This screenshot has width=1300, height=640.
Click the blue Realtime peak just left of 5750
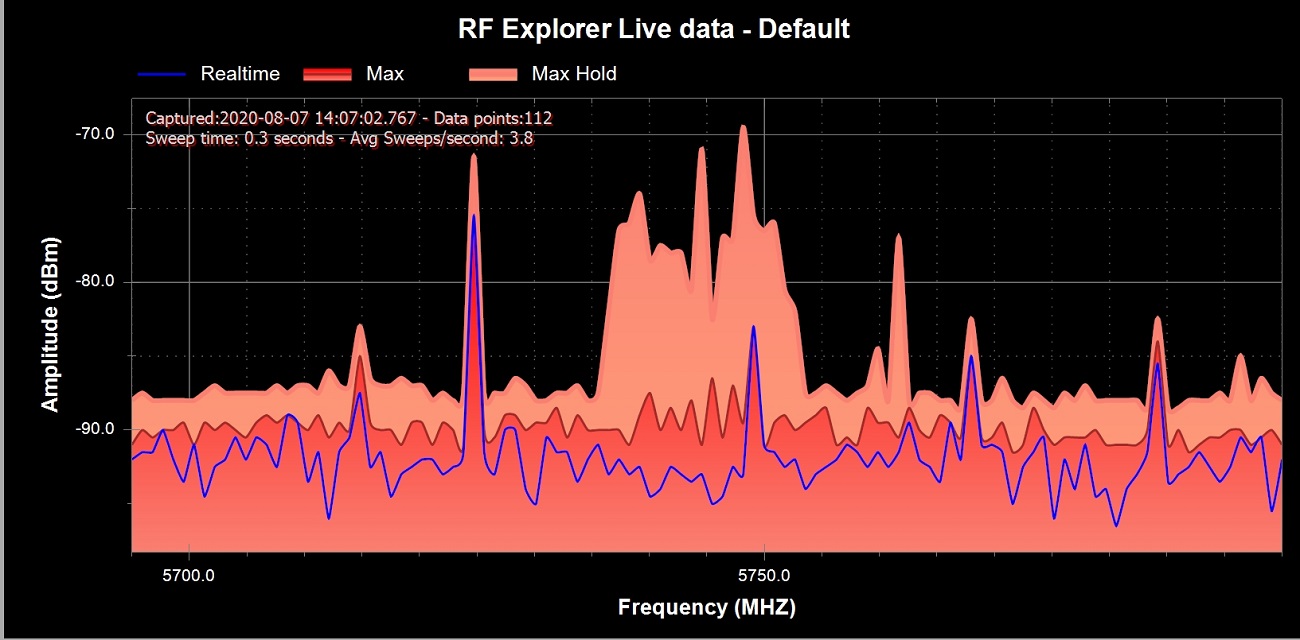tap(753, 327)
